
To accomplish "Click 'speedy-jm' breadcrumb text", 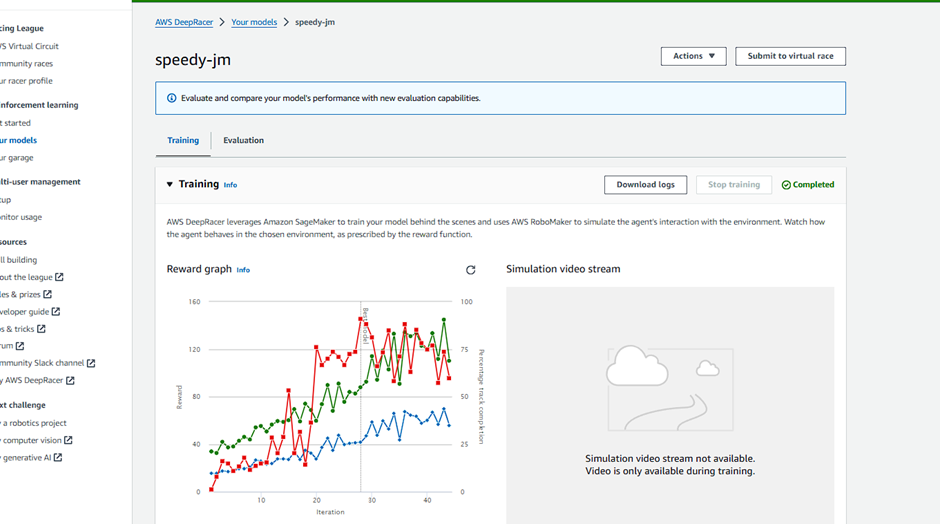I will click(x=315, y=22).
